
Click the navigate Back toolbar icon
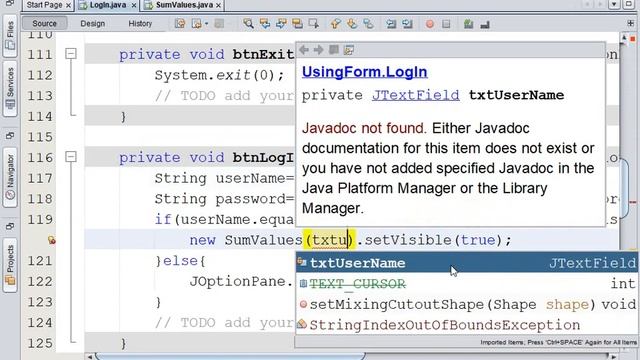click(196, 24)
